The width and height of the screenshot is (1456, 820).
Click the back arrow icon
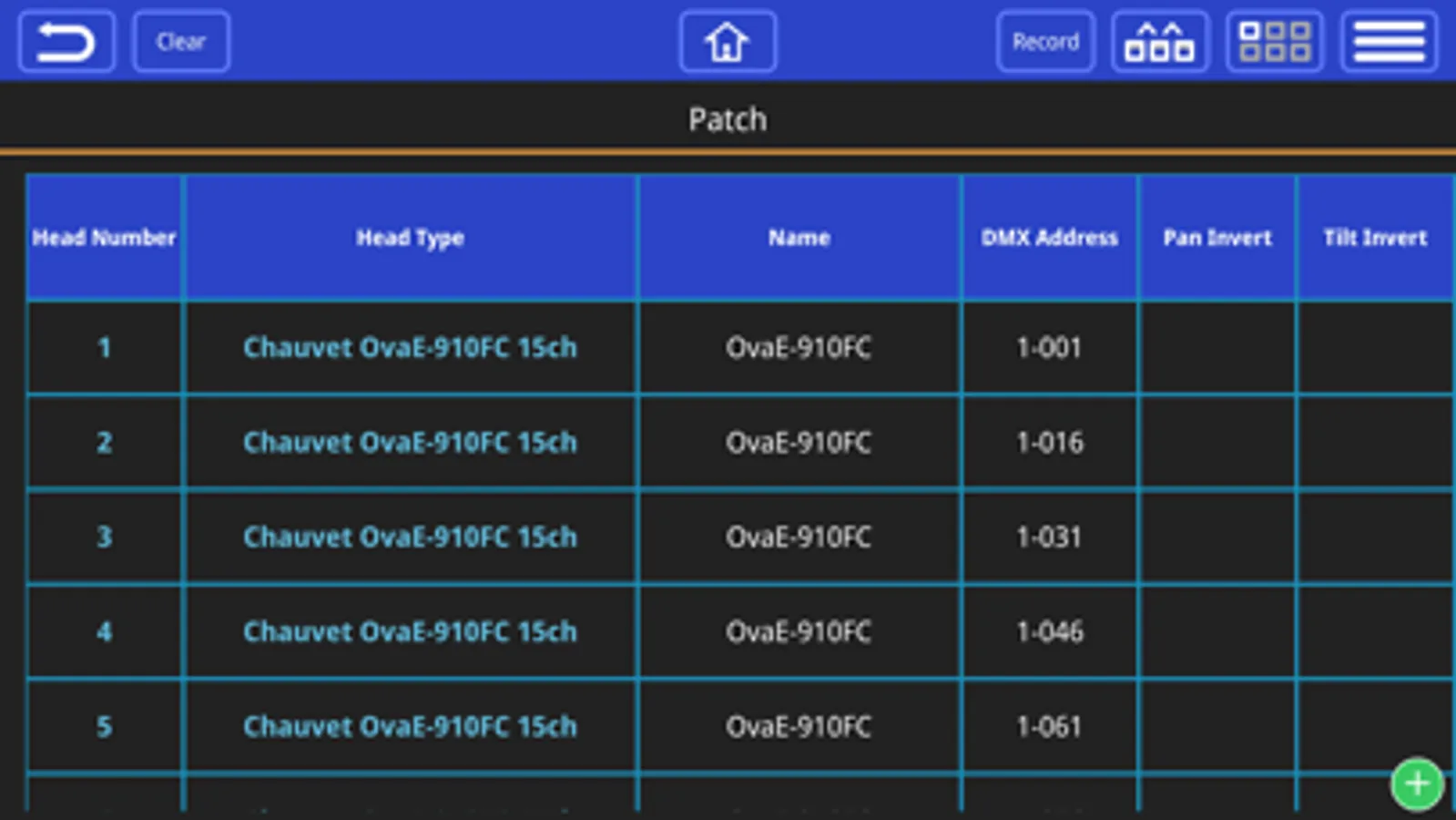[66, 42]
